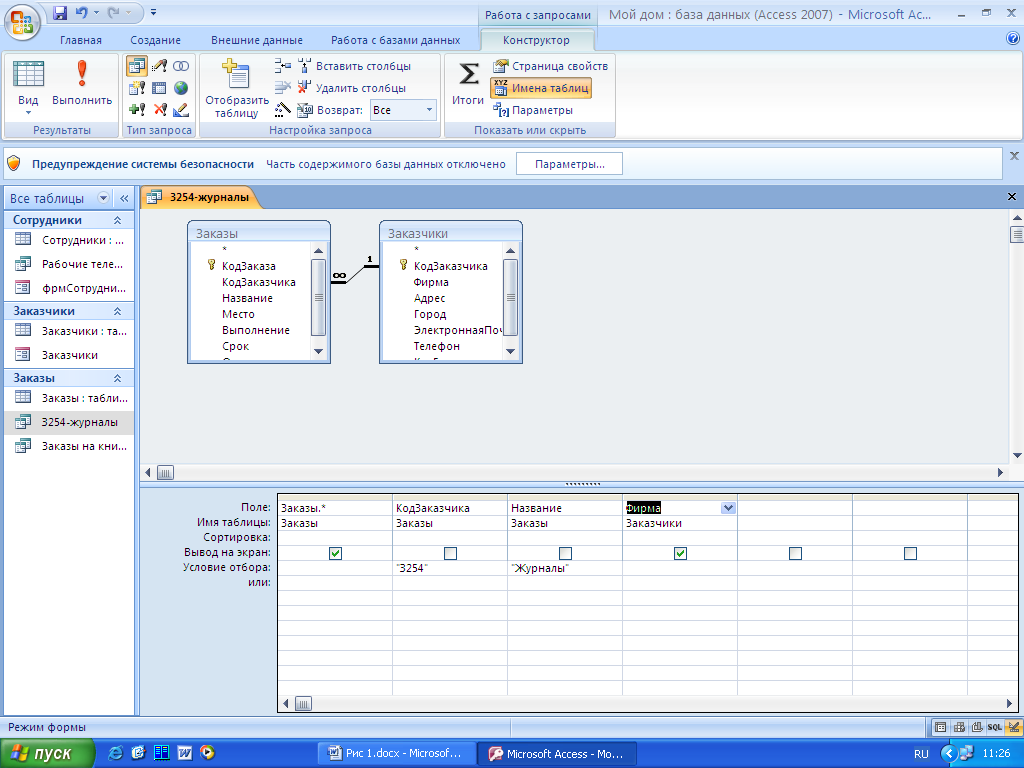
Task: Toggle show checkbox for Название column
Action: [x=566, y=553]
